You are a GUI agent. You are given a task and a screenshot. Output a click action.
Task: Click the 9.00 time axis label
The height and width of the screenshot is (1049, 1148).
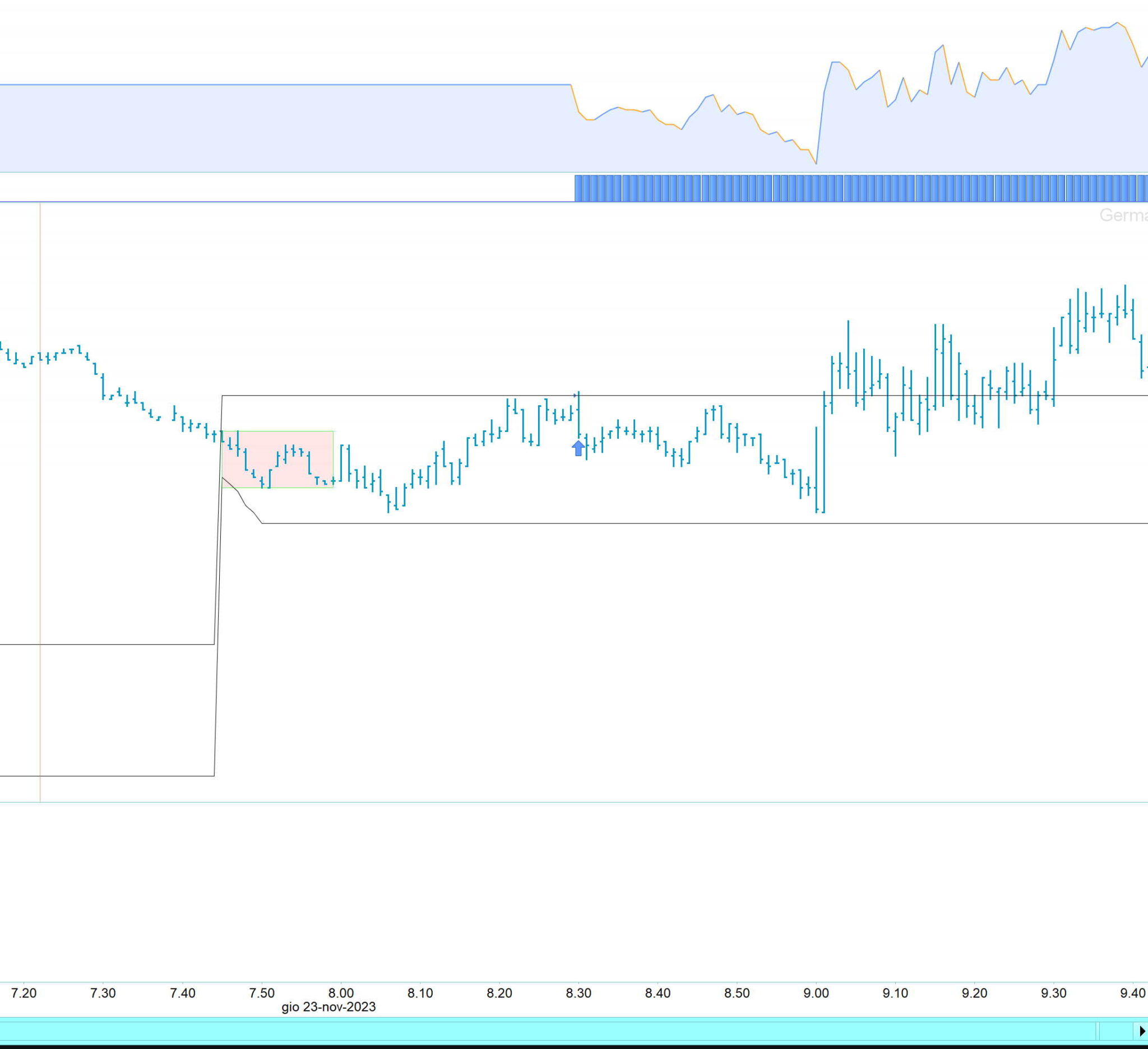[x=816, y=992]
